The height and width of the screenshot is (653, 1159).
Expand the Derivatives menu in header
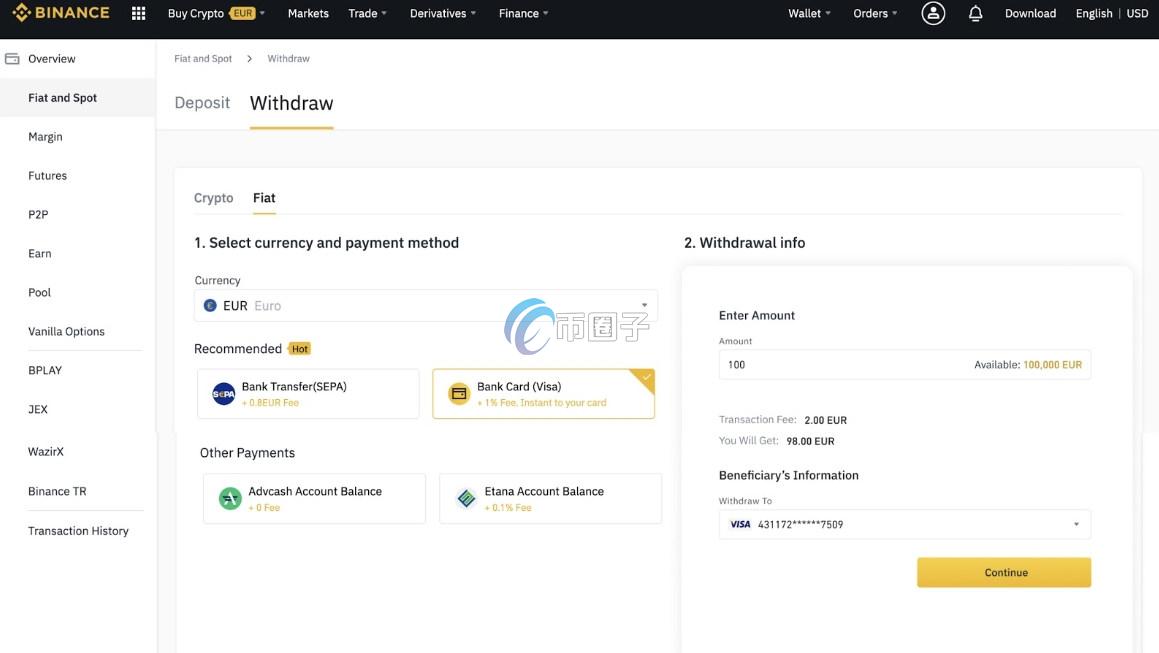point(443,13)
